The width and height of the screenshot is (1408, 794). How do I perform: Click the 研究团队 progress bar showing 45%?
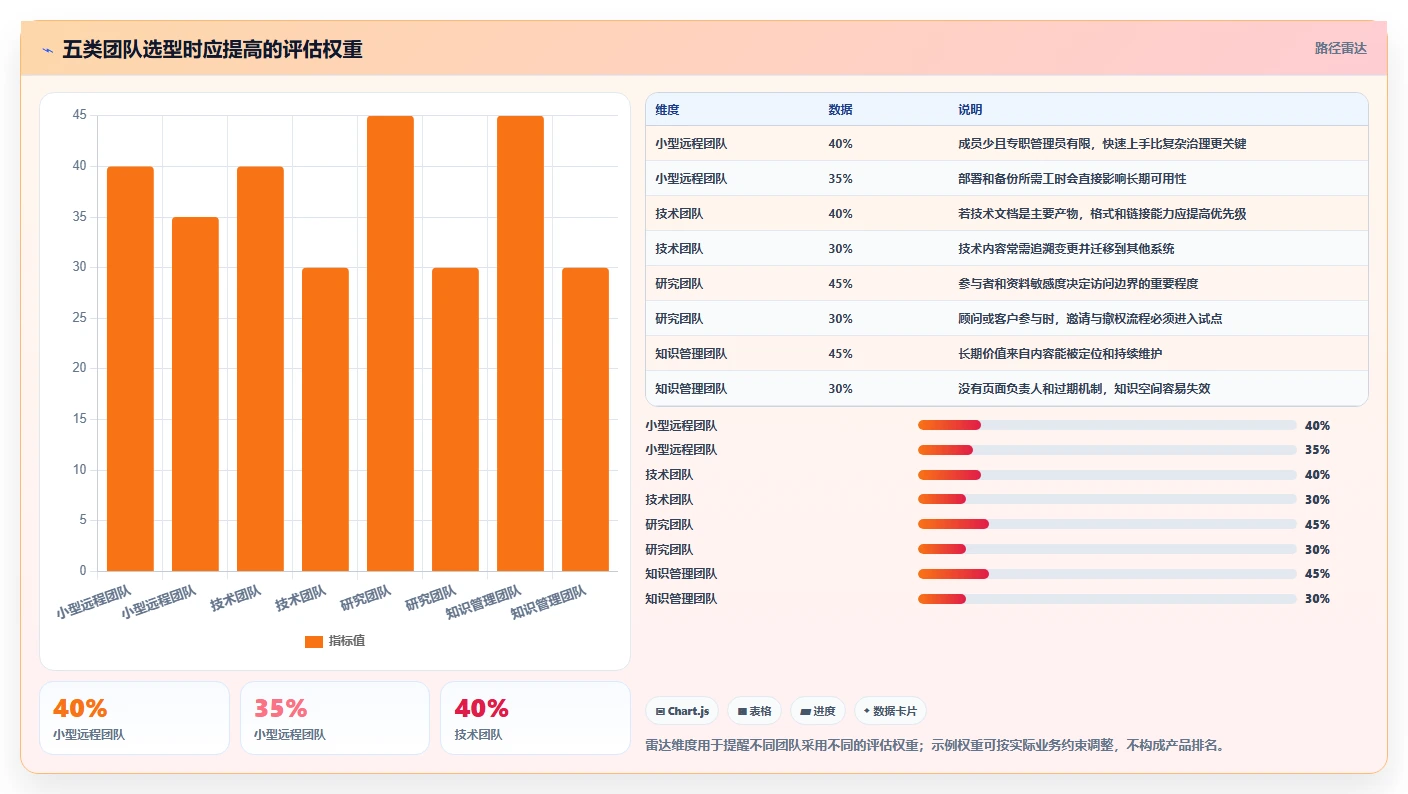point(1107,524)
